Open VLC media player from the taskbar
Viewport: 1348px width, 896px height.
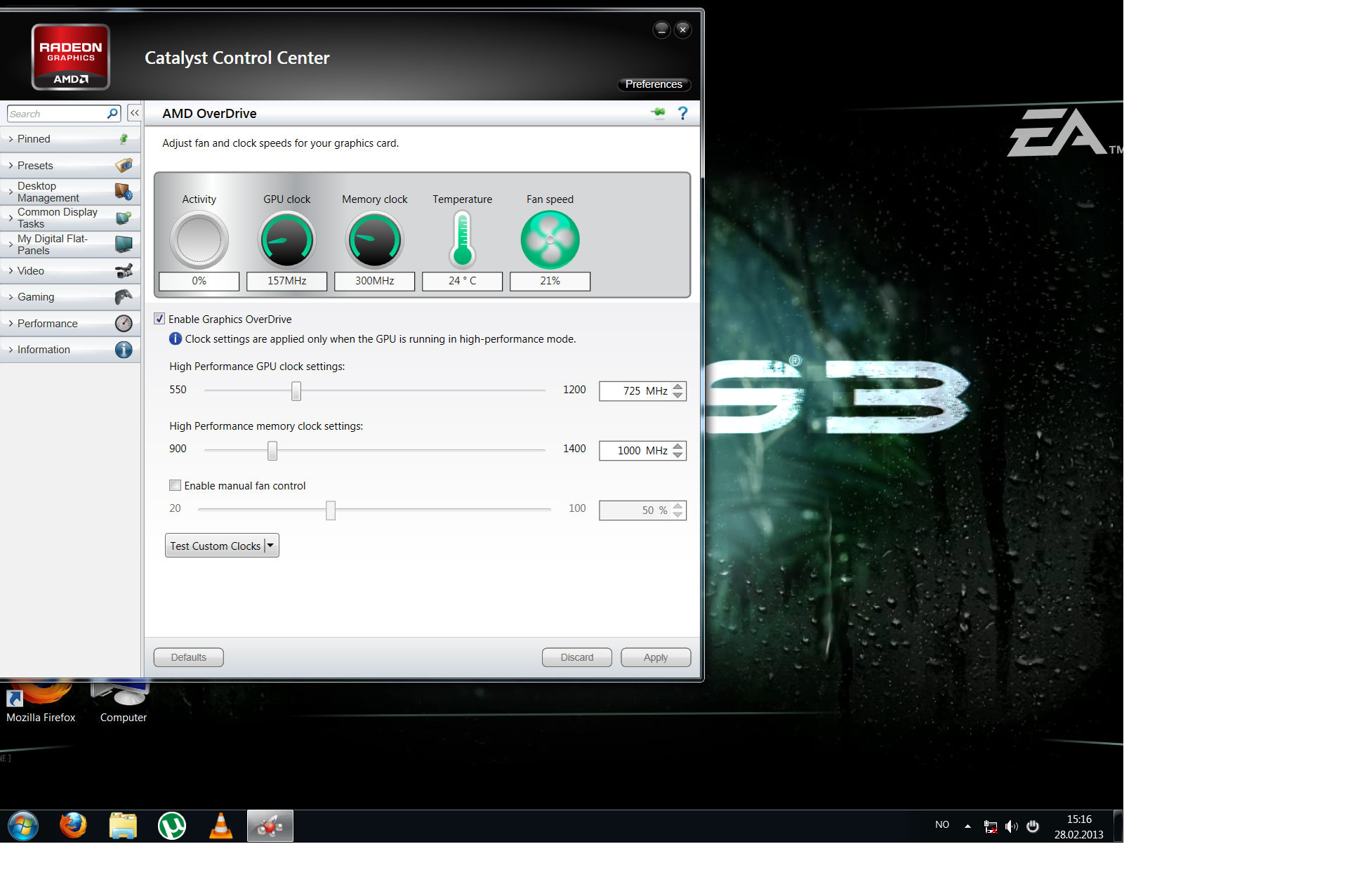[x=221, y=826]
